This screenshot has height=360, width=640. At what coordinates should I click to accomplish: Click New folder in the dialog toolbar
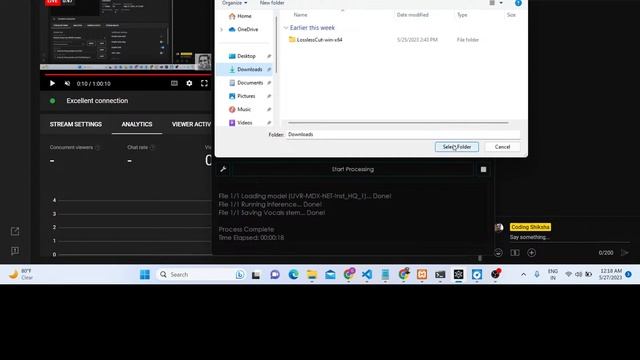pyautogui.click(x=272, y=3)
